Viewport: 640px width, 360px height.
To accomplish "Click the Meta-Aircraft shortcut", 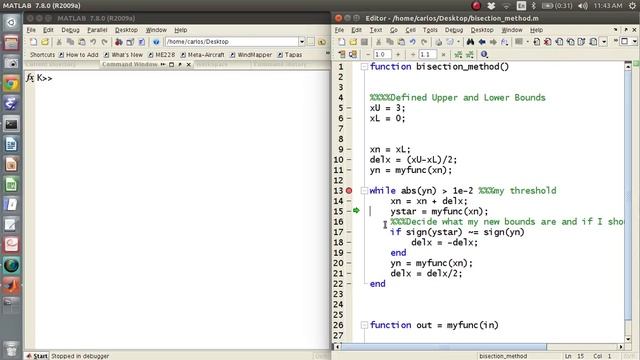I will tap(202, 54).
